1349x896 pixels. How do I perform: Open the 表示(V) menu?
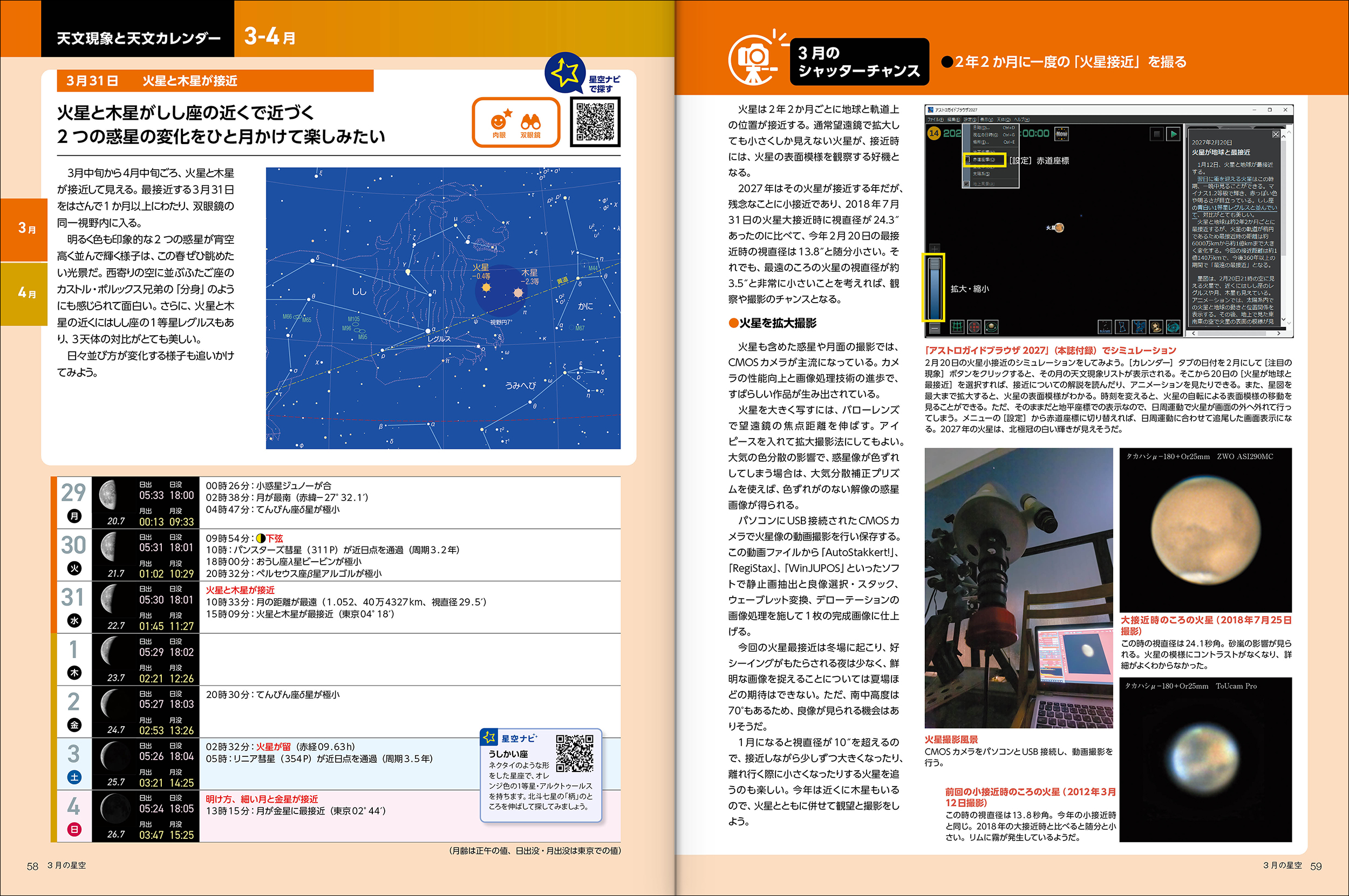(x=987, y=119)
